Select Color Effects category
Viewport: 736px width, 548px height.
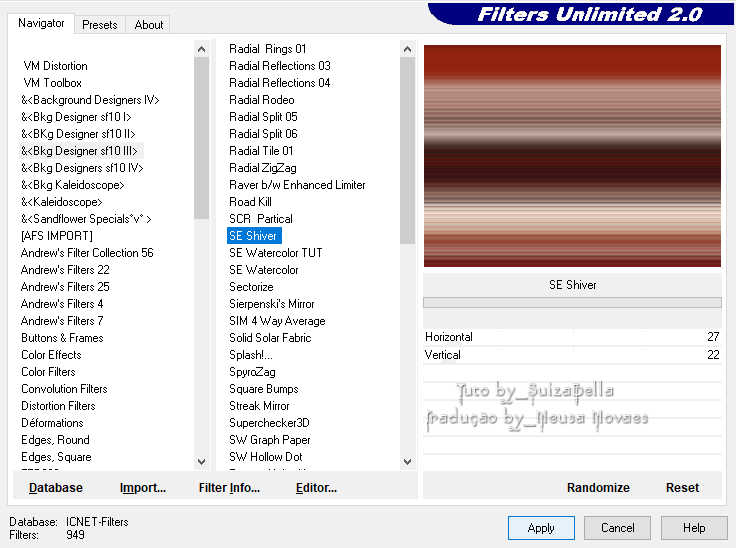coord(51,355)
